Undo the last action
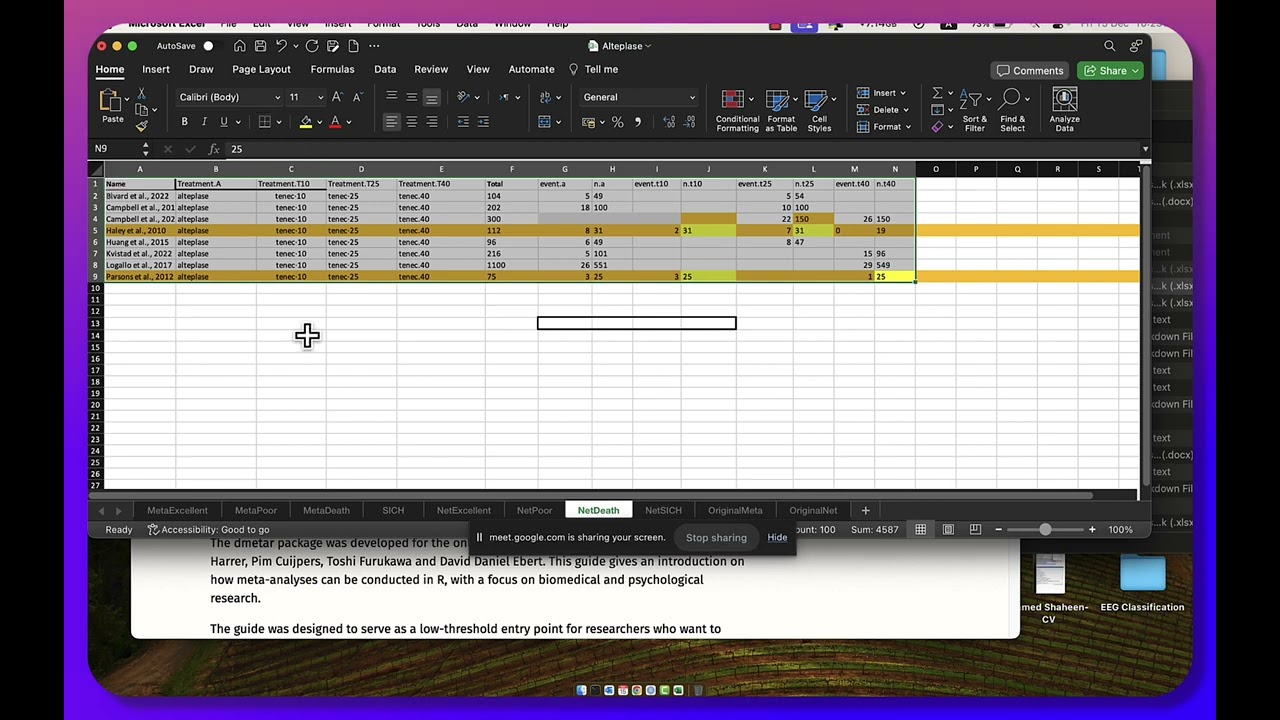The image size is (1280, 720). 281,46
